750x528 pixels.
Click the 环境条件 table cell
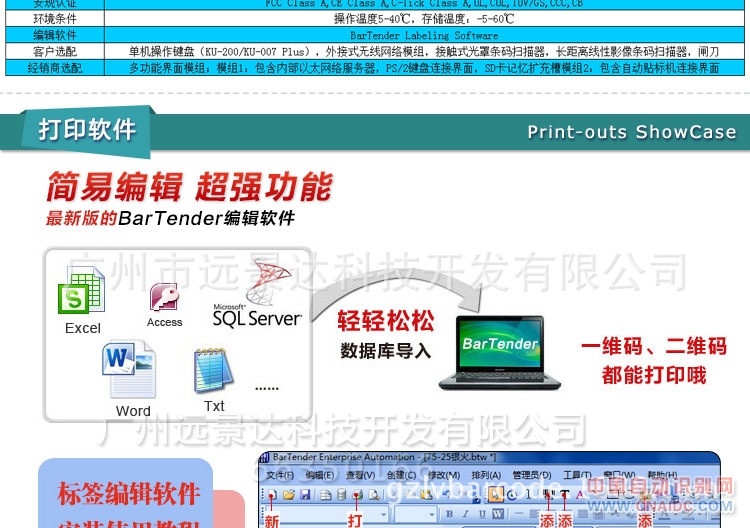[x=55, y=19]
